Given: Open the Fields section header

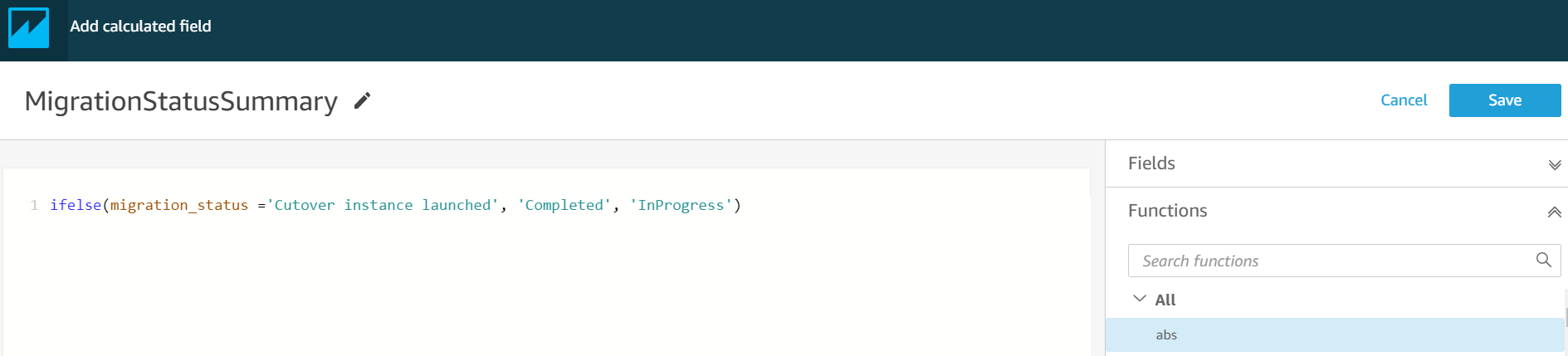Looking at the screenshot, I should [x=1336, y=163].
